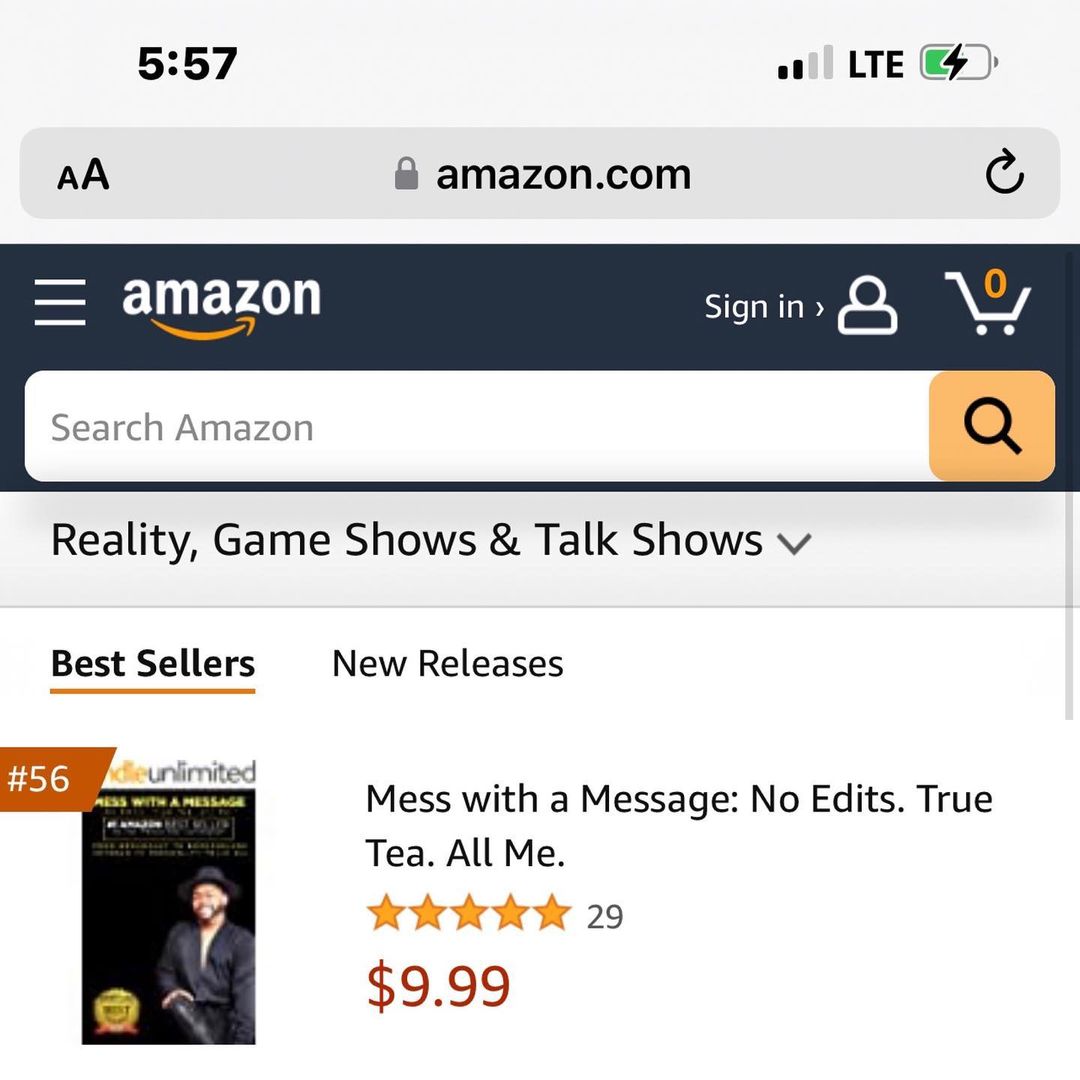Click the chevron next to Talk Shows
This screenshot has height=1080, width=1080.
(795, 543)
